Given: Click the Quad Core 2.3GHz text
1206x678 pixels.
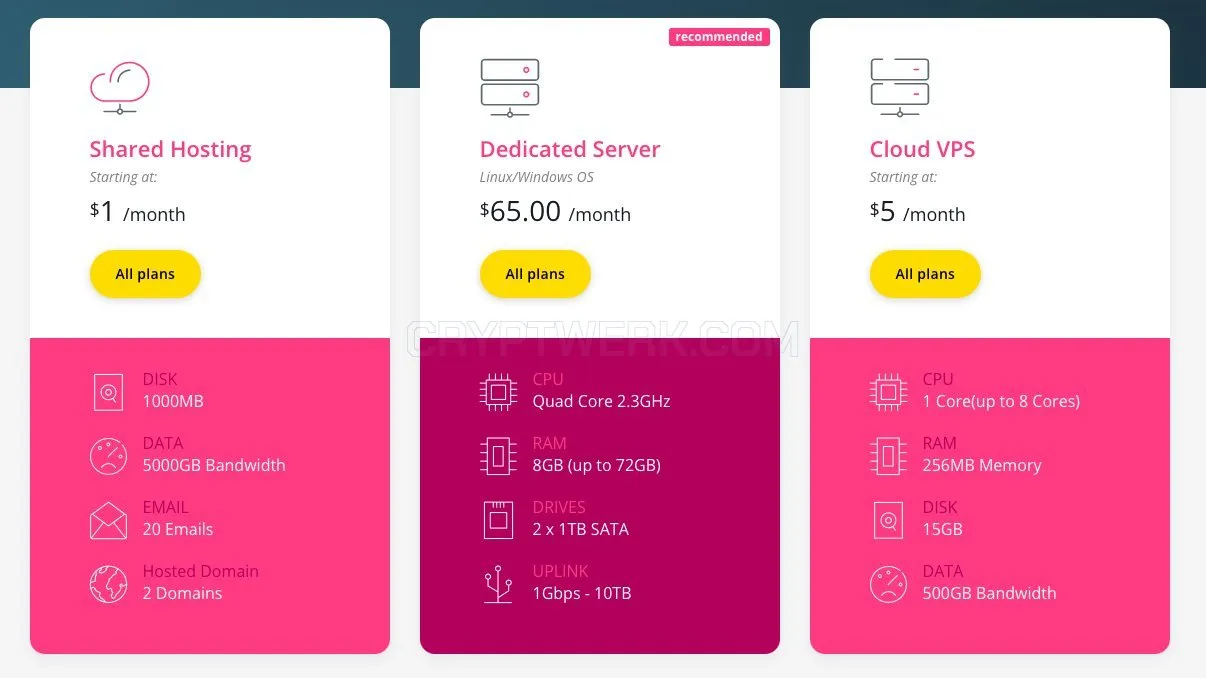Looking at the screenshot, I should [x=601, y=401].
